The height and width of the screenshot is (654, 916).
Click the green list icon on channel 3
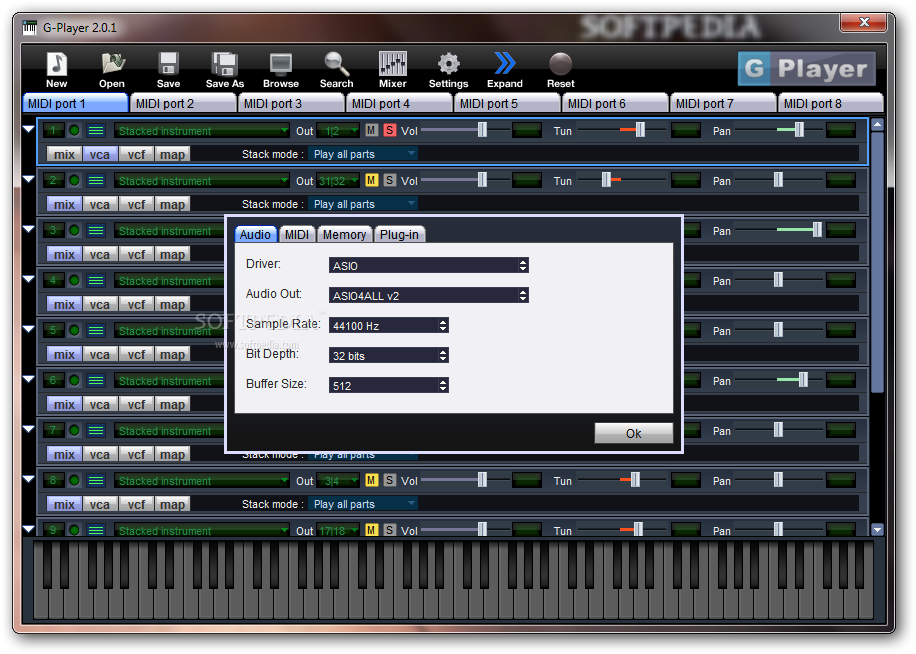[x=96, y=231]
